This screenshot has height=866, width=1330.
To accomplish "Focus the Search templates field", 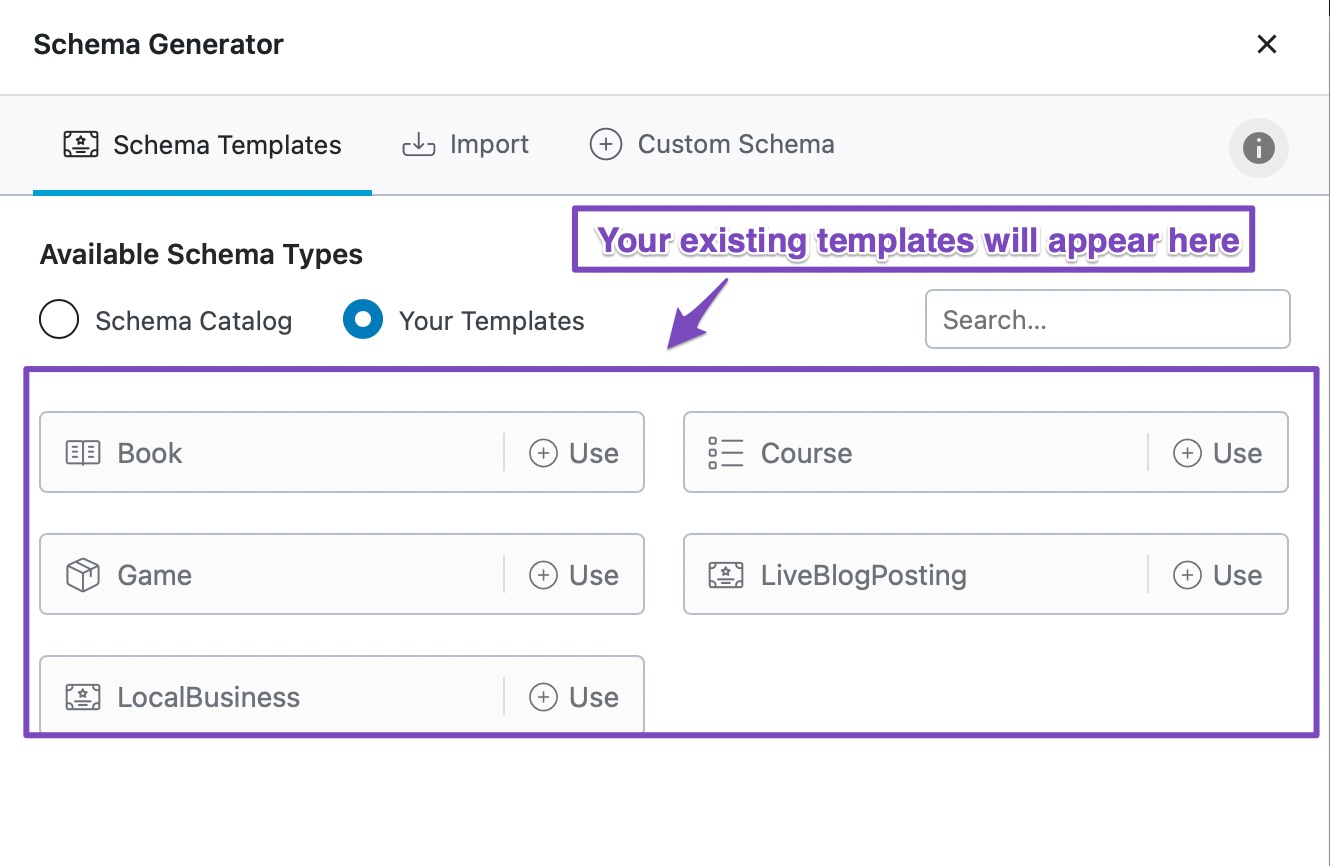I will (1107, 319).
